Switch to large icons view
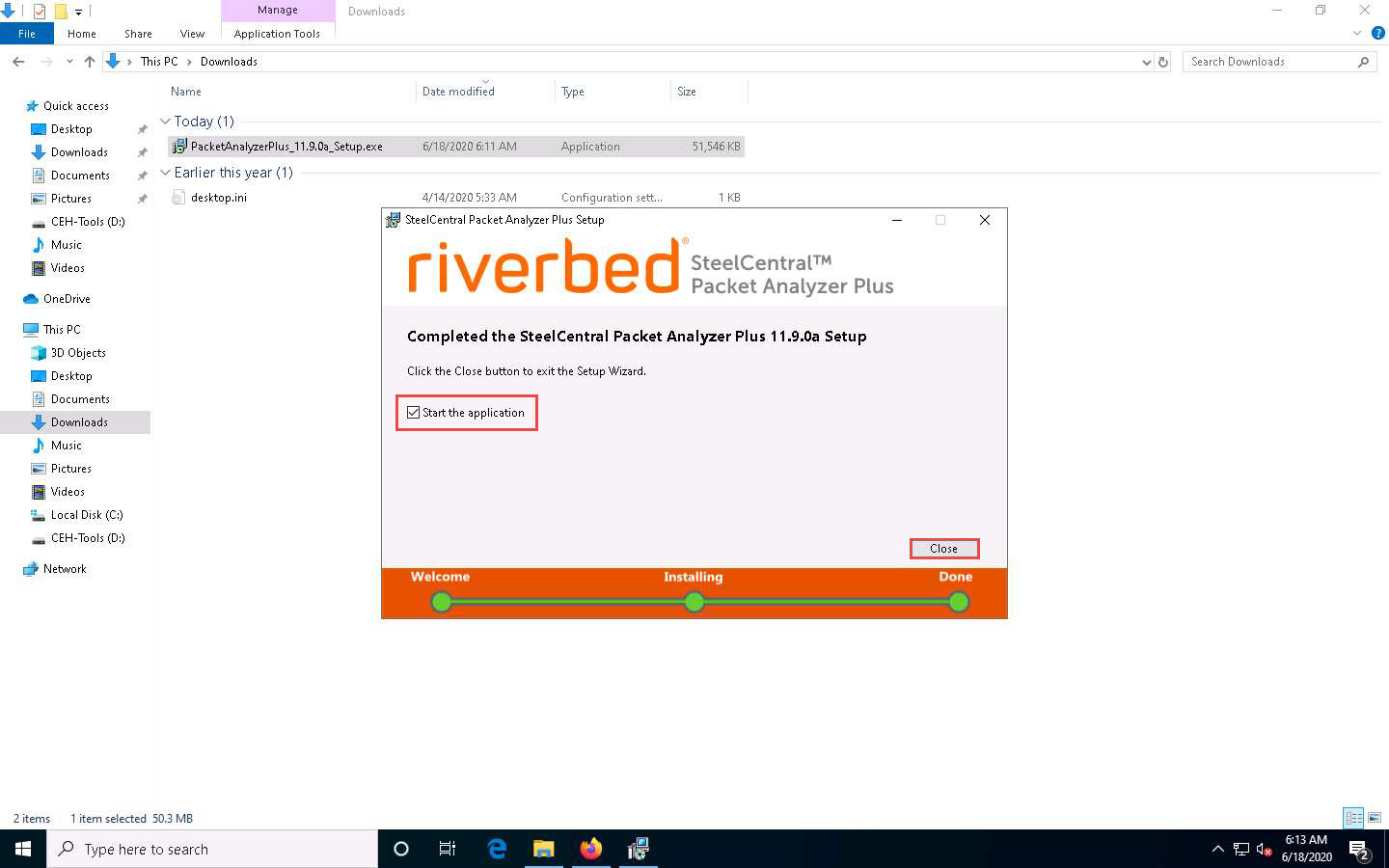 tap(1375, 818)
